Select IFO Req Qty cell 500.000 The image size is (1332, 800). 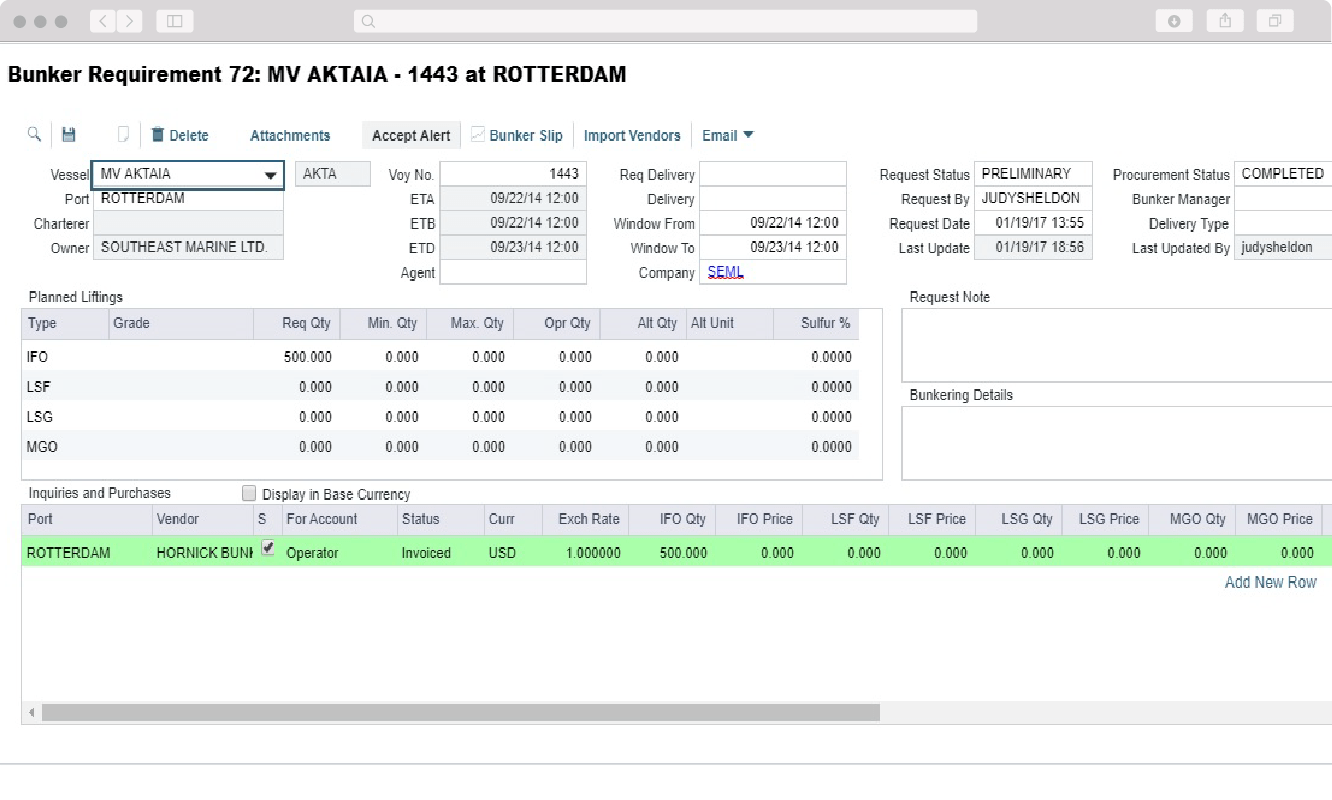click(297, 357)
